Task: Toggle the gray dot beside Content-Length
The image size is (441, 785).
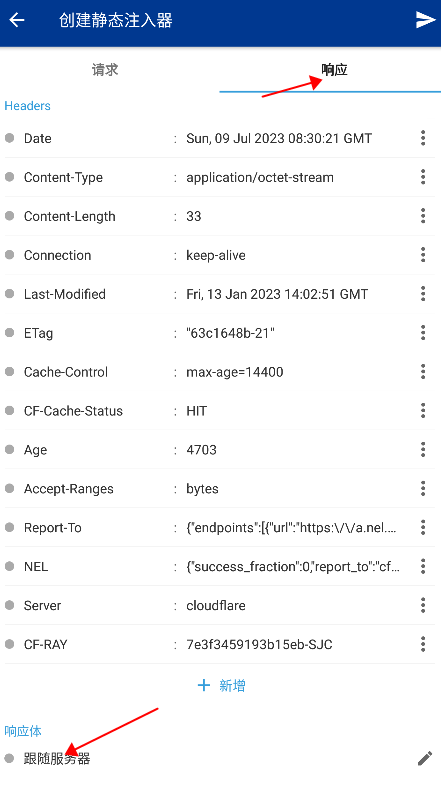Action: coord(10,216)
